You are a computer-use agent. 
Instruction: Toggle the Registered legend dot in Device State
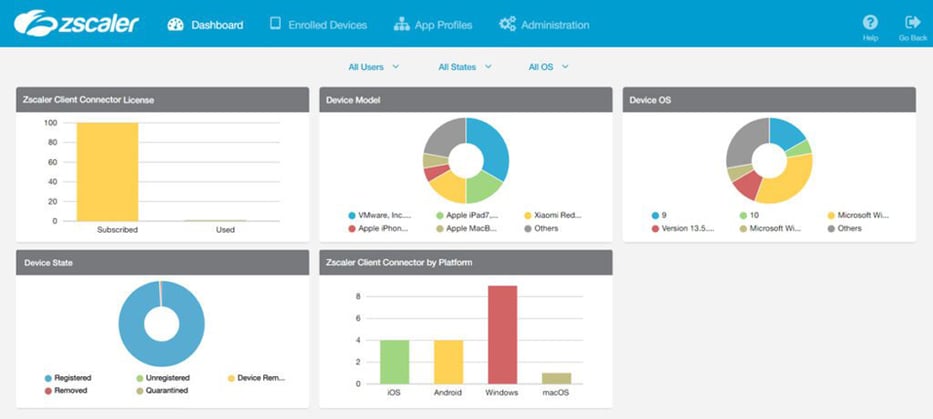pyautogui.click(x=48, y=378)
